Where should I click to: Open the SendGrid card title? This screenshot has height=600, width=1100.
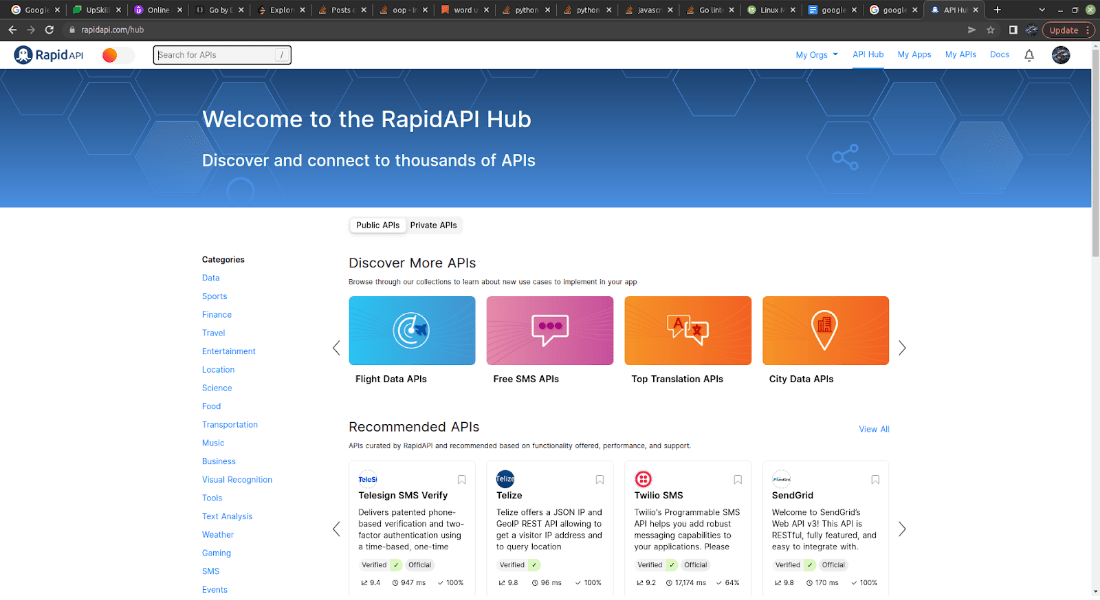tap(793, 495)
